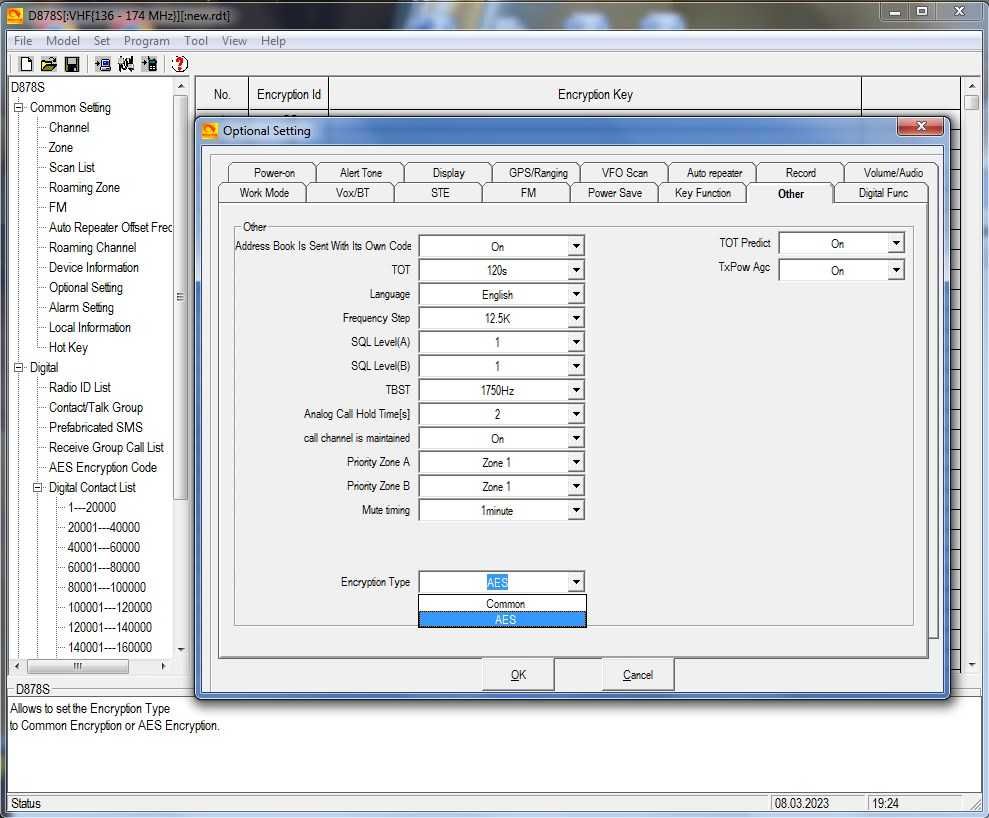989x818 pixels.
Task: Select Scan List in the tree
Action: [x=72, y=167]
